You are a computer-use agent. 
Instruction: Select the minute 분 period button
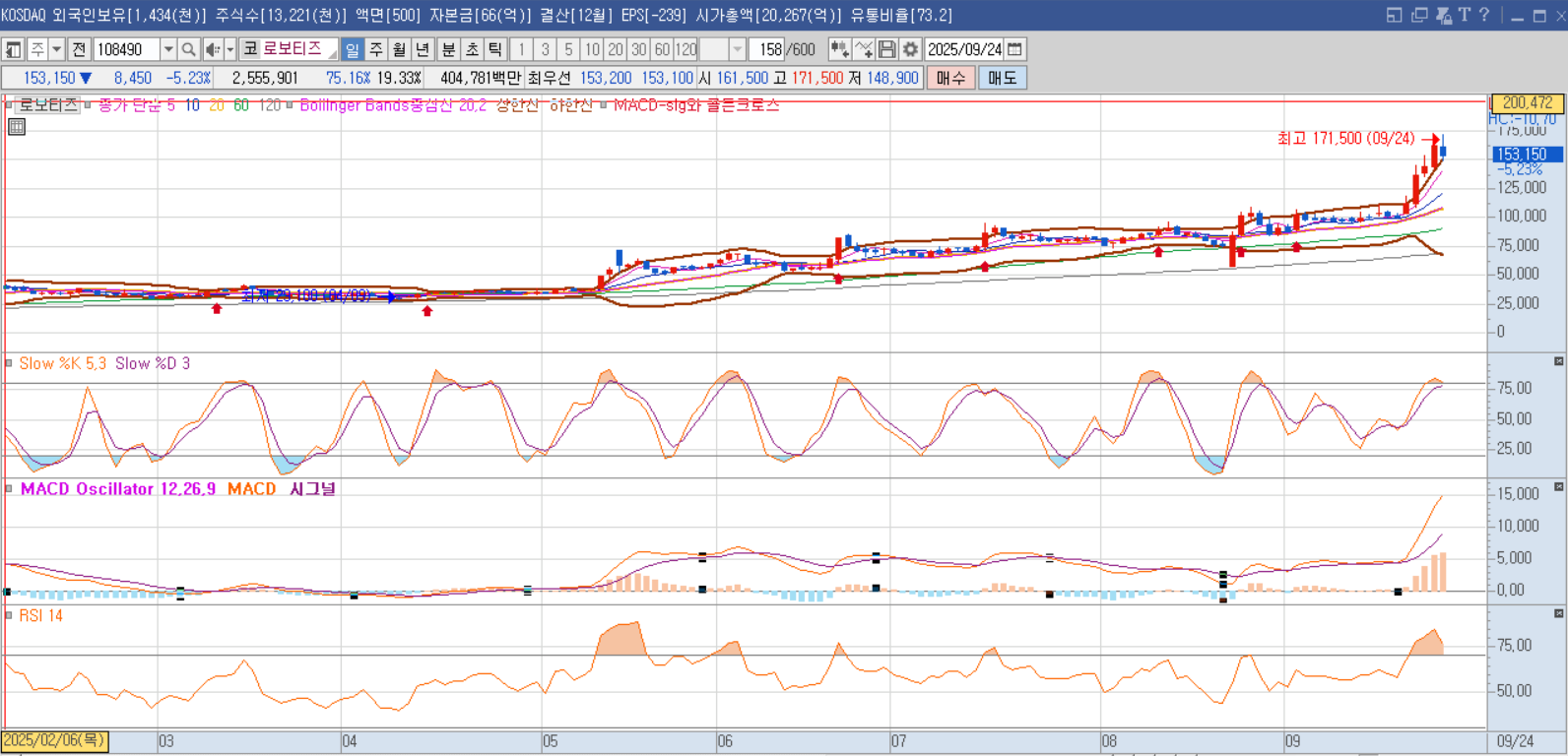click(x=448, y=49)
